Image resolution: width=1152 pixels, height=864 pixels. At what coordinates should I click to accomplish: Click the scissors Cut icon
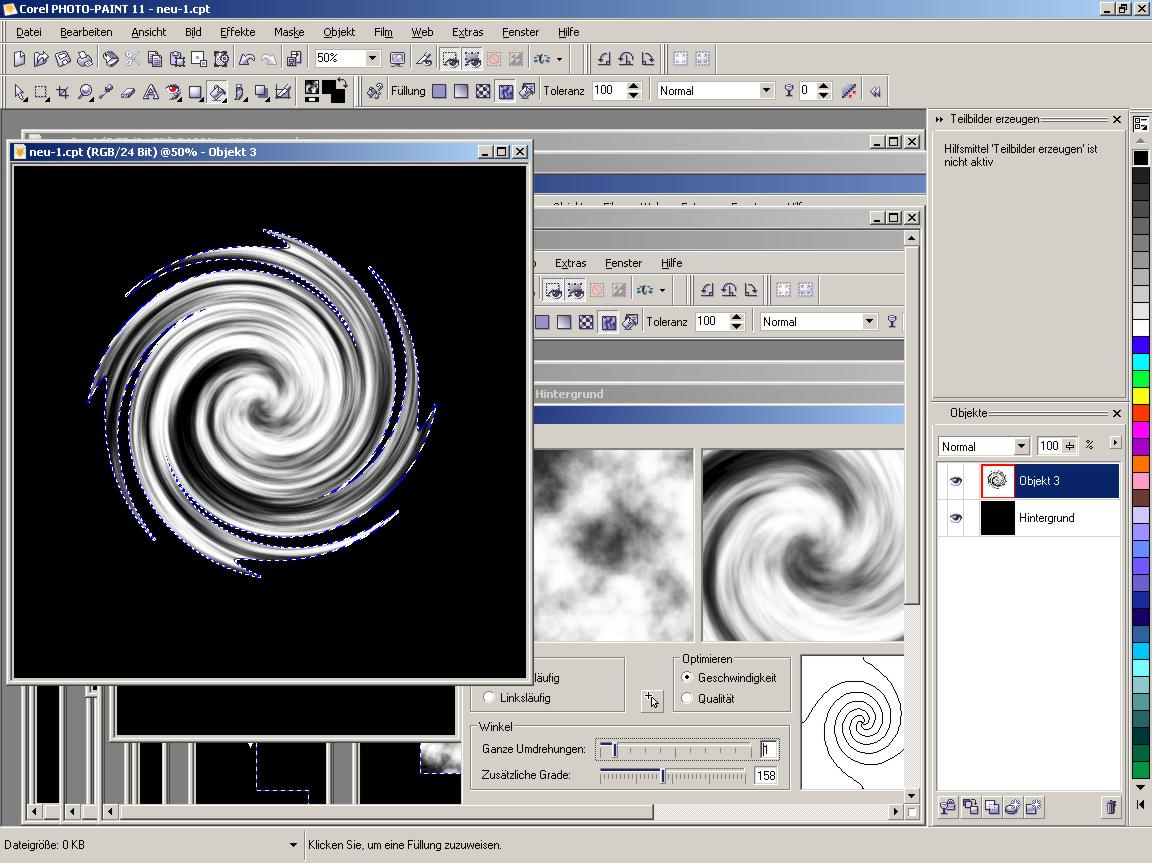point(133,59)
